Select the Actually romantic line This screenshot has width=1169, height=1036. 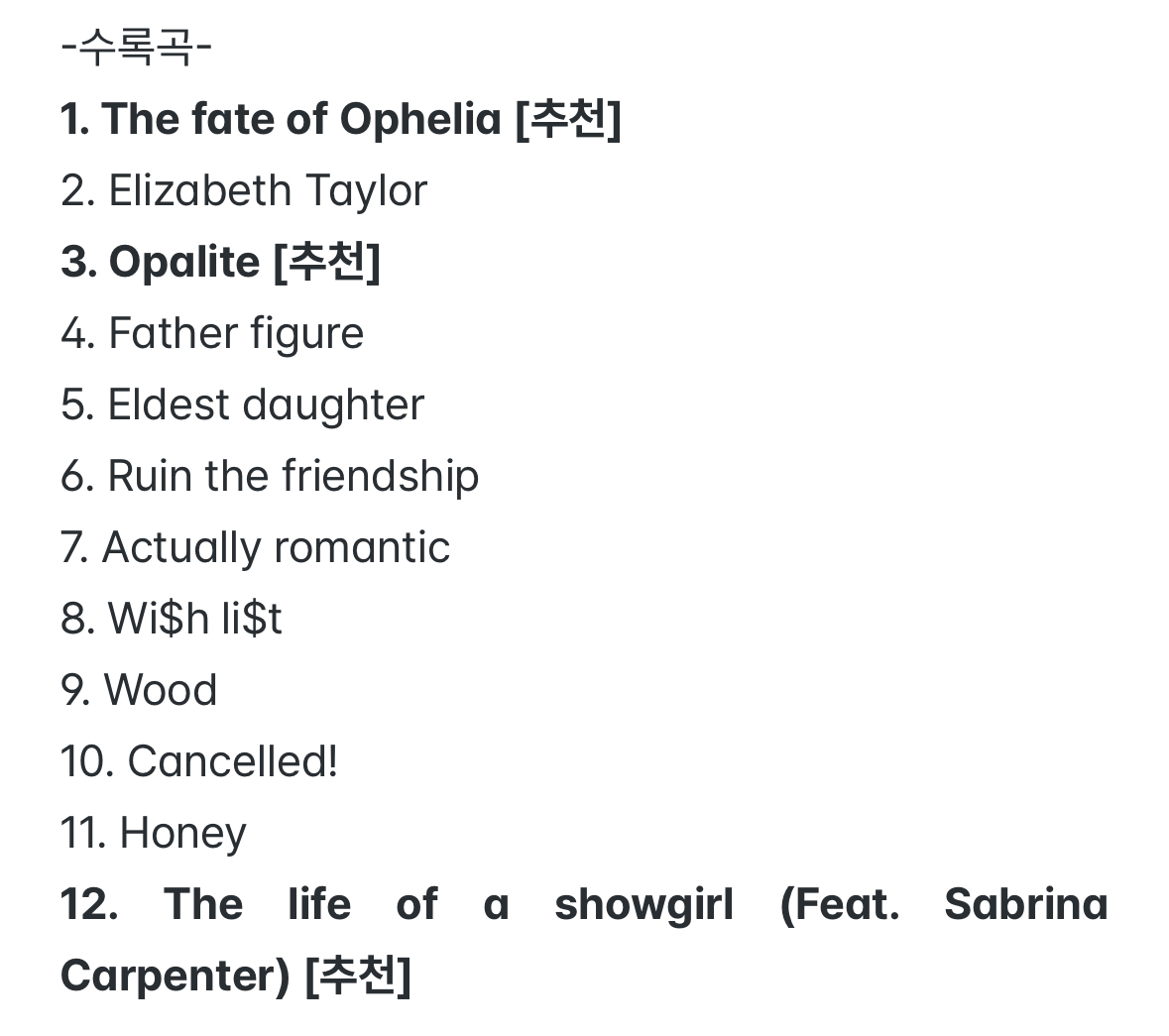click(x=255, y=547)
